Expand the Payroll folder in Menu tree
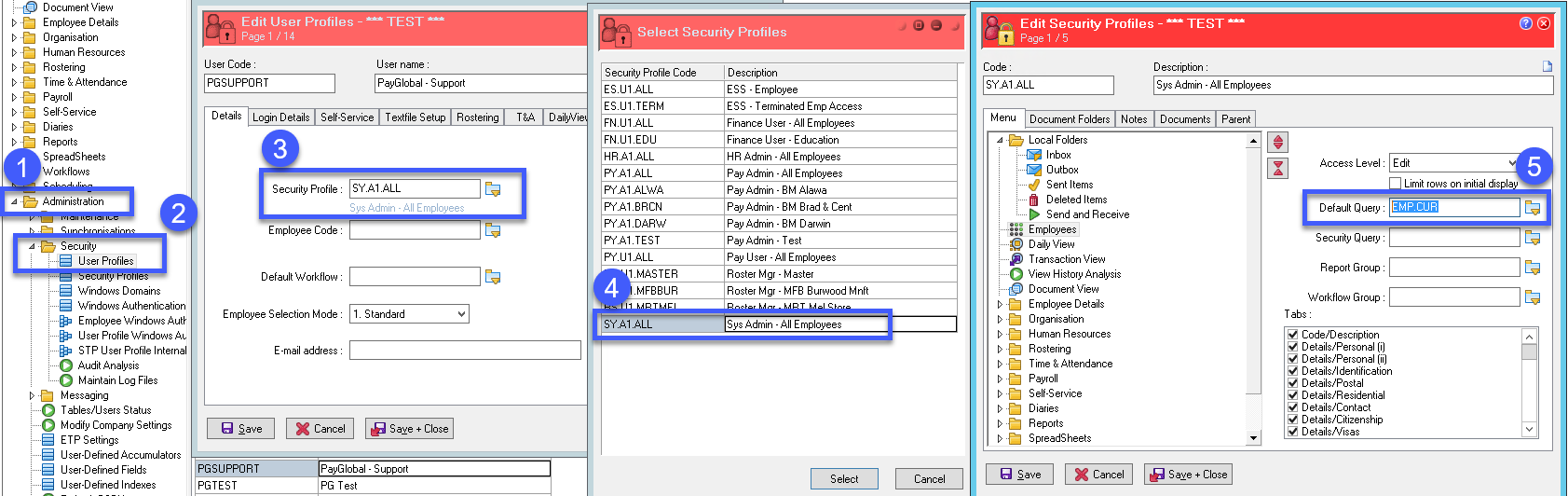The width and height of the screenshot is (1568, 496). point(1001,379)
